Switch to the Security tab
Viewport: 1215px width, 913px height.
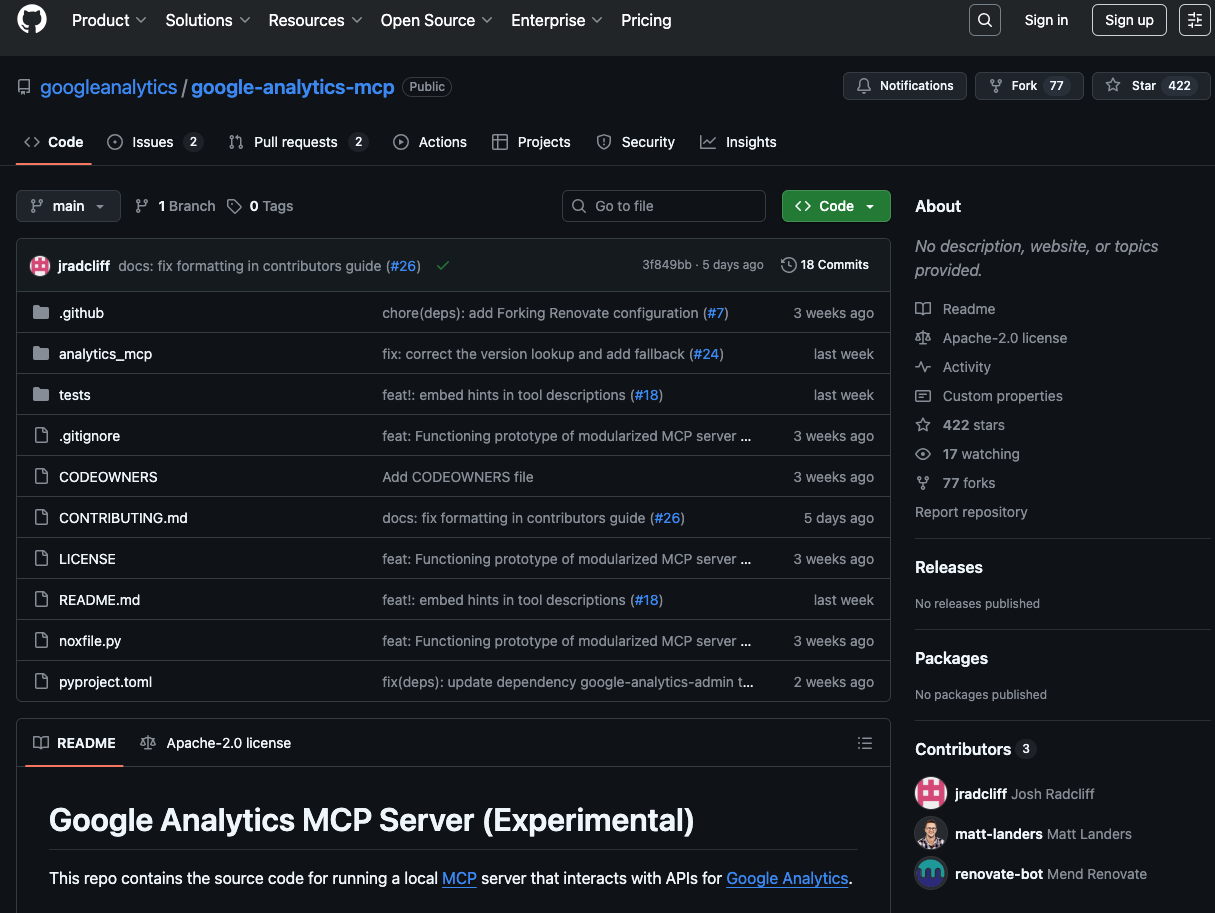[636, 142]
